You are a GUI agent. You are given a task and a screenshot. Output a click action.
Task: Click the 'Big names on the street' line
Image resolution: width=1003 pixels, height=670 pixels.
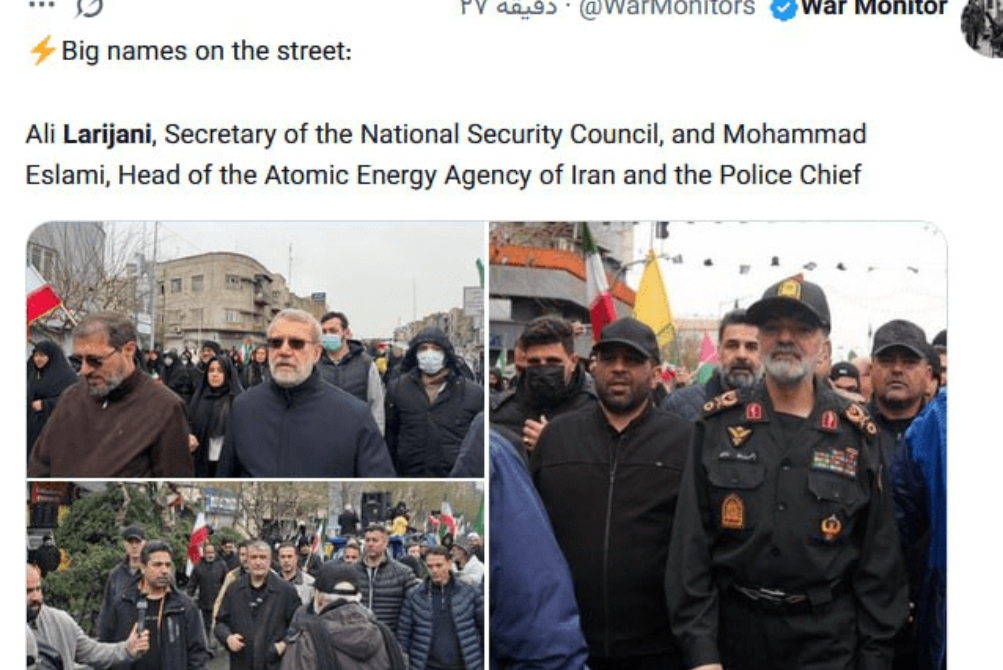pos(206,51)
